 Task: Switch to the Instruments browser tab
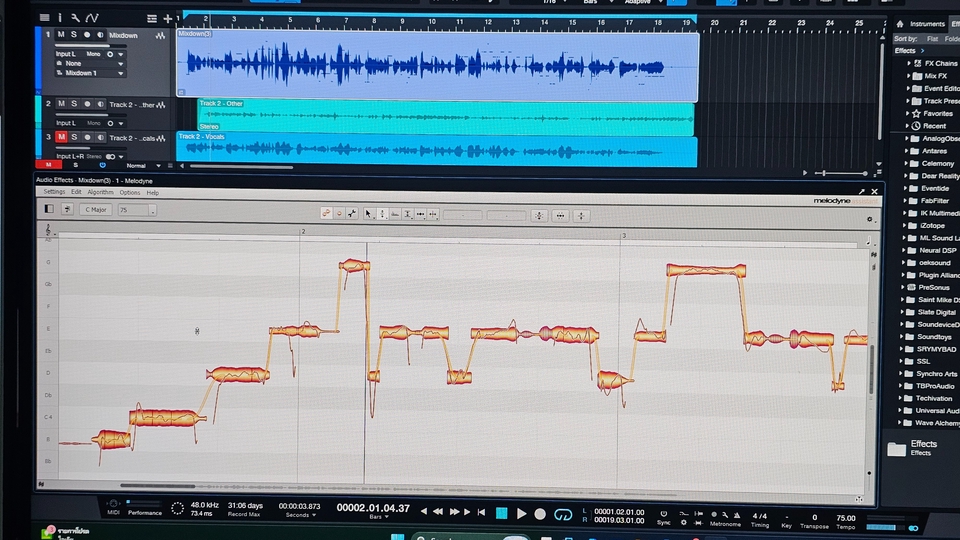pyautogui.click(x=926, y=24)
